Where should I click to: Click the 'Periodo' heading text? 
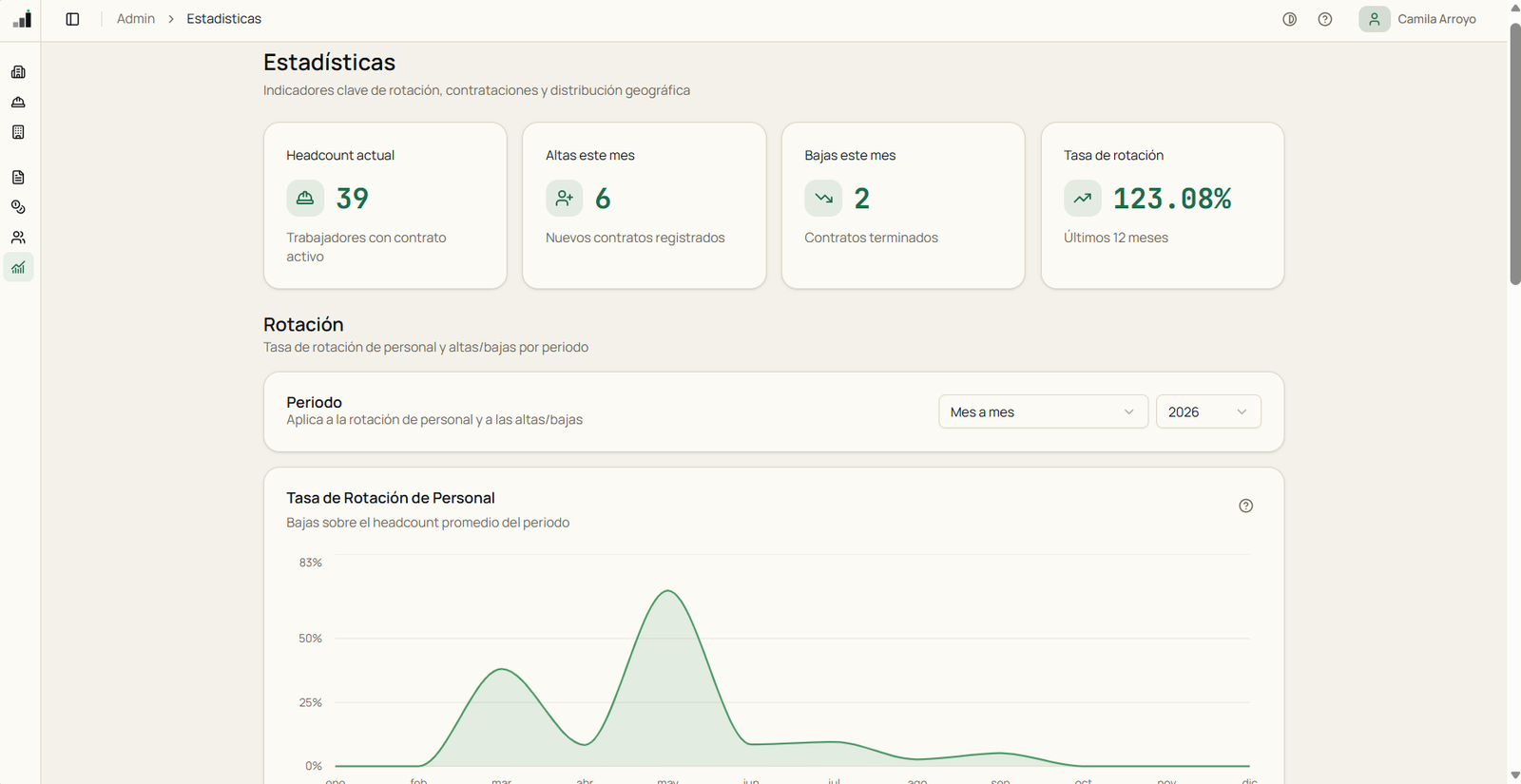[x=314, y=402]
